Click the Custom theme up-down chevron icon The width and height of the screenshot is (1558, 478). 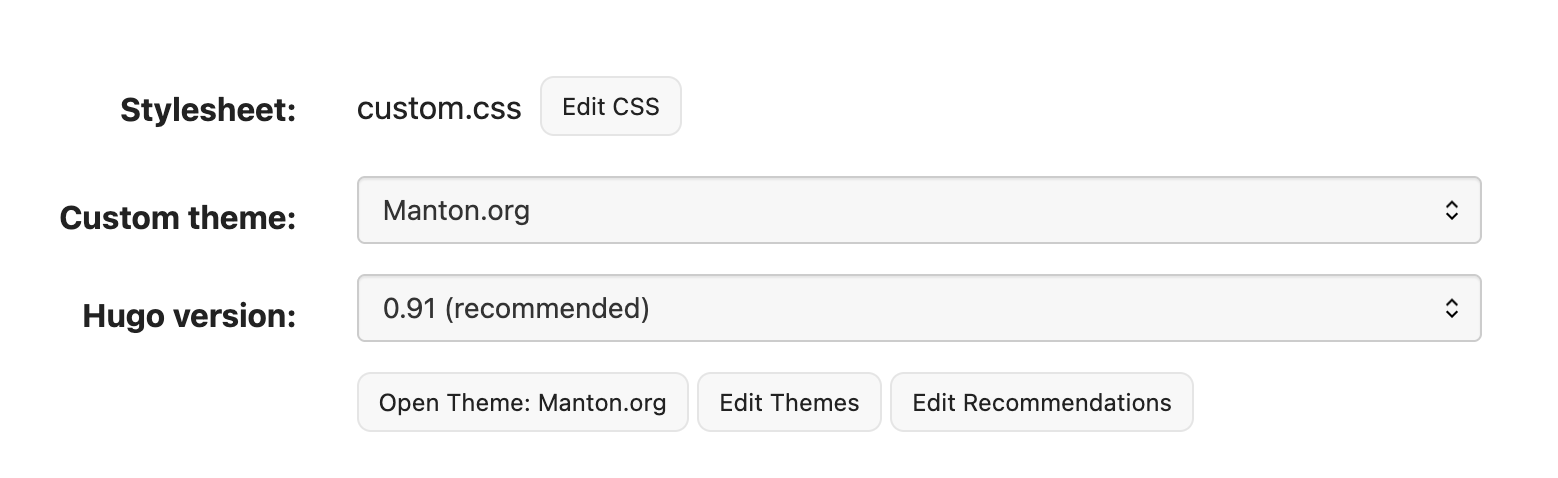tap(1451, 211)
